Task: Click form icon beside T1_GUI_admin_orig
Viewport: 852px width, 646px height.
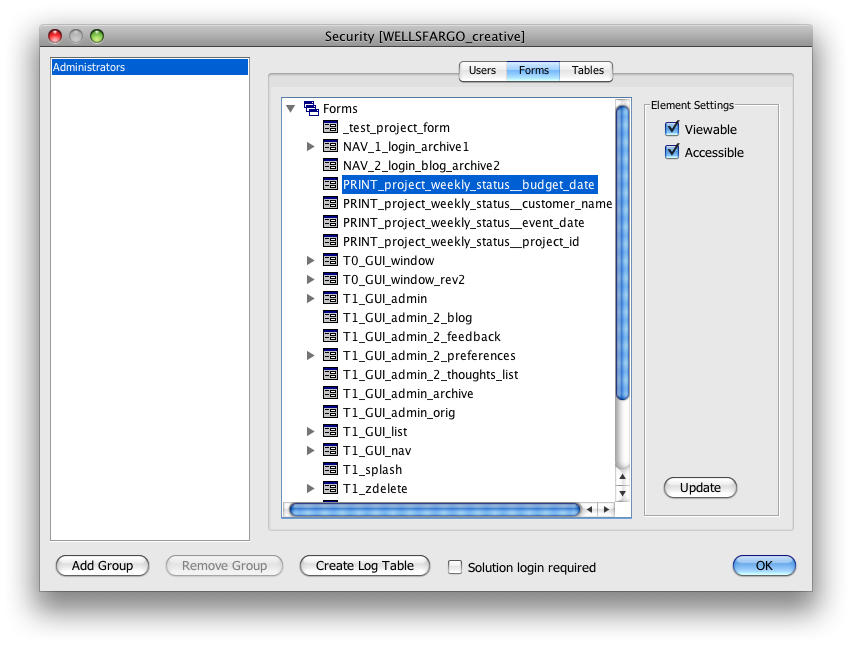Action: pyautogui.click(x=330, y=412)
